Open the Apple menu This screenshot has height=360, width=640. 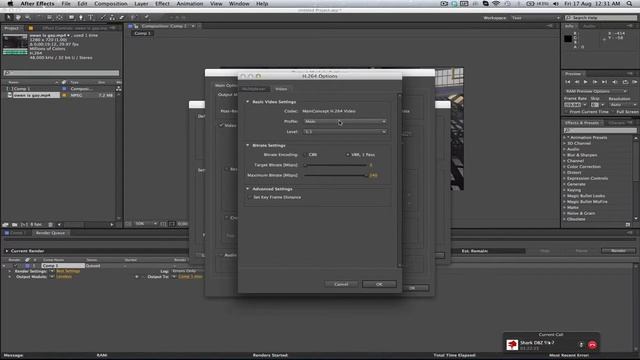10,4
